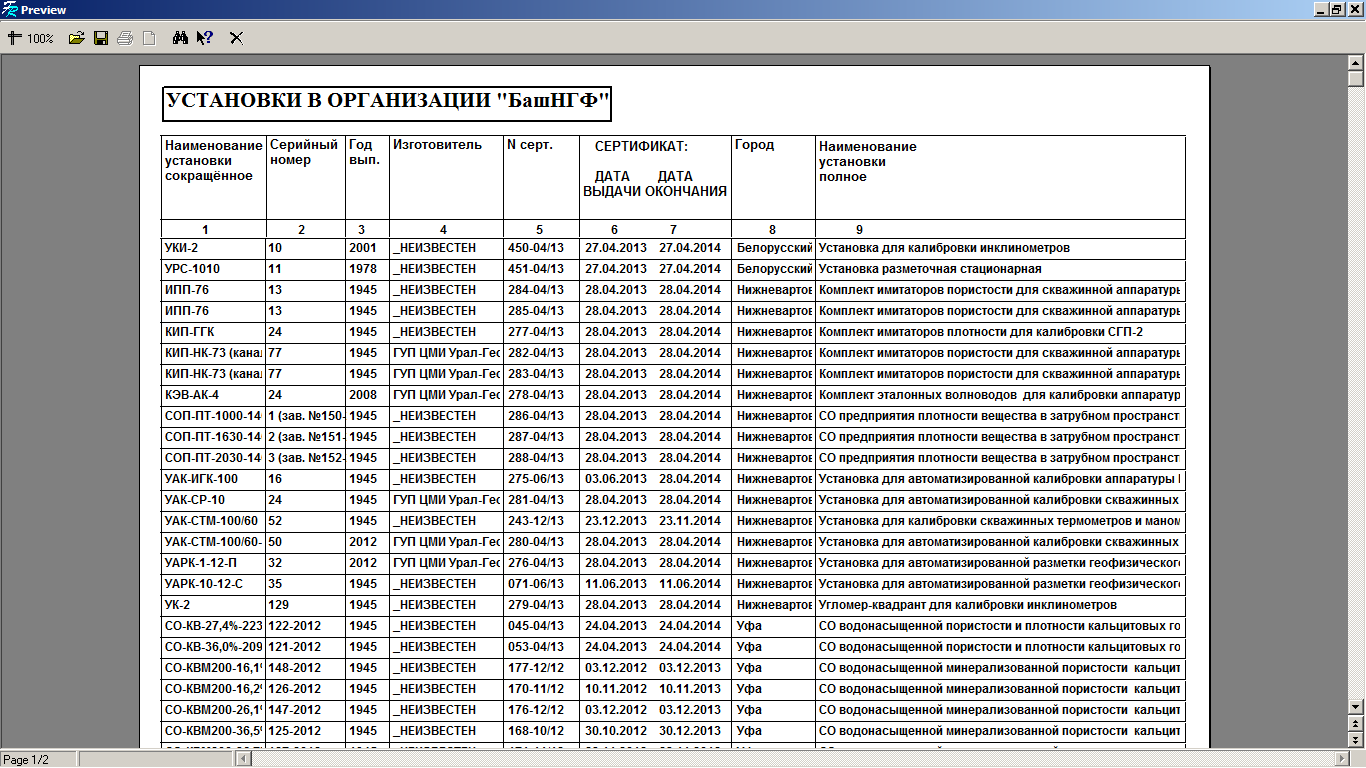Click the 100% zoom control in the toolbar

(x=30, y=38)
